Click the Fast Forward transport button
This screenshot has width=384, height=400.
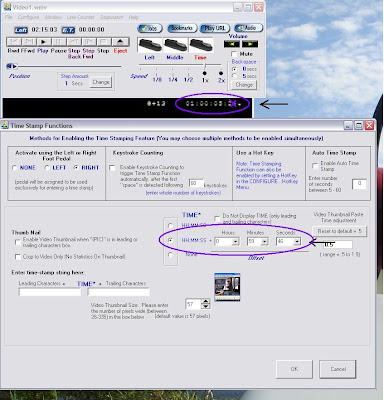click(30, 42)
